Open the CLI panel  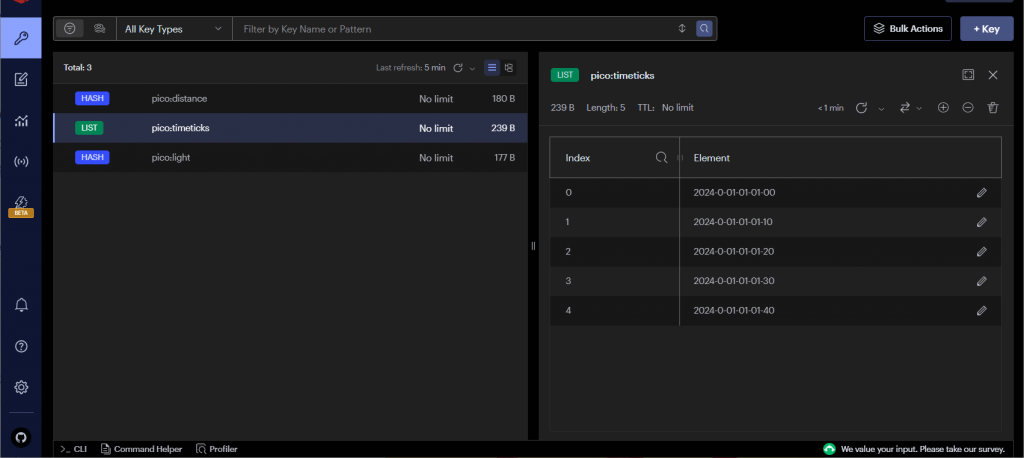coord(73,450)
